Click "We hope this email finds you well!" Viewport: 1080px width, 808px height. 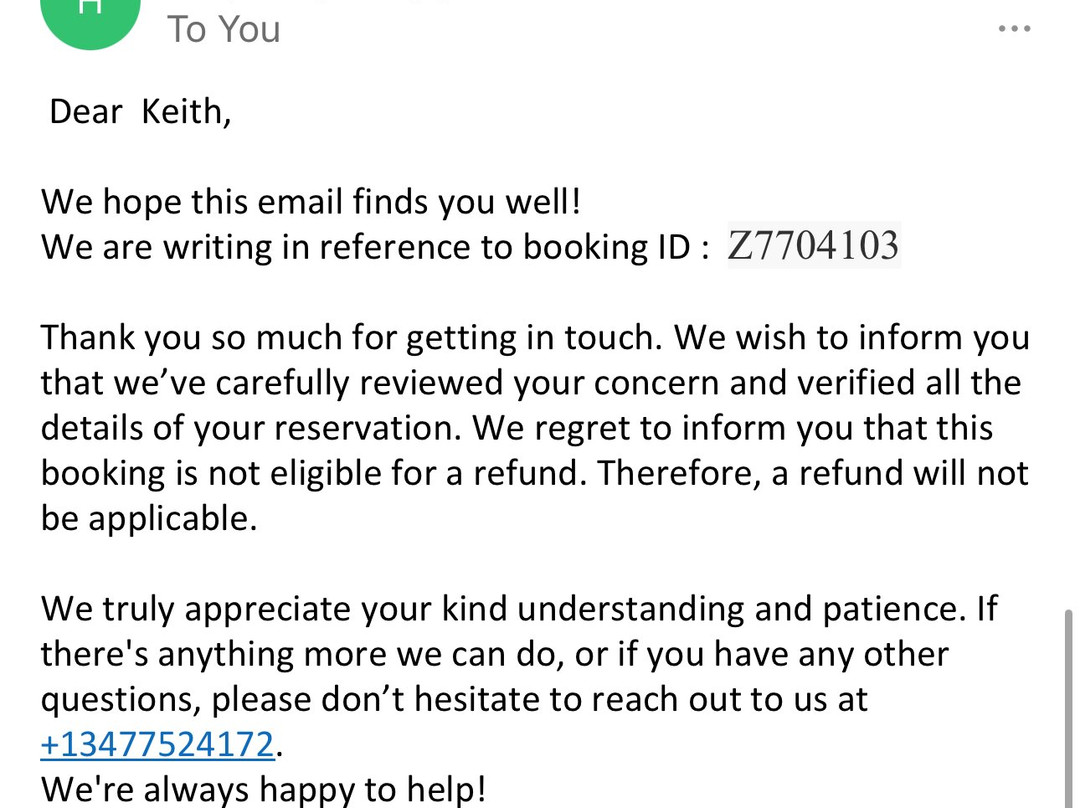click(x=311, y=202)
